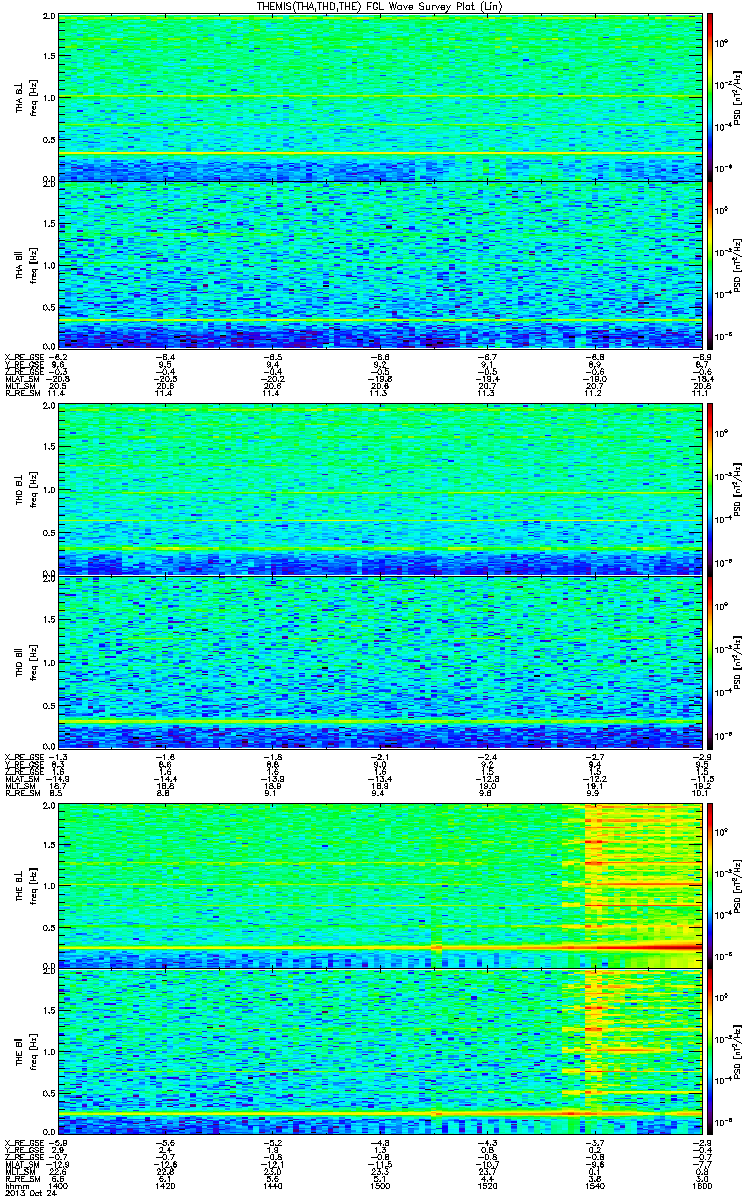Click the PSD [nT²/Hz] label of THA B⊥
The image size is (750, 1200).
pos(736,99)
